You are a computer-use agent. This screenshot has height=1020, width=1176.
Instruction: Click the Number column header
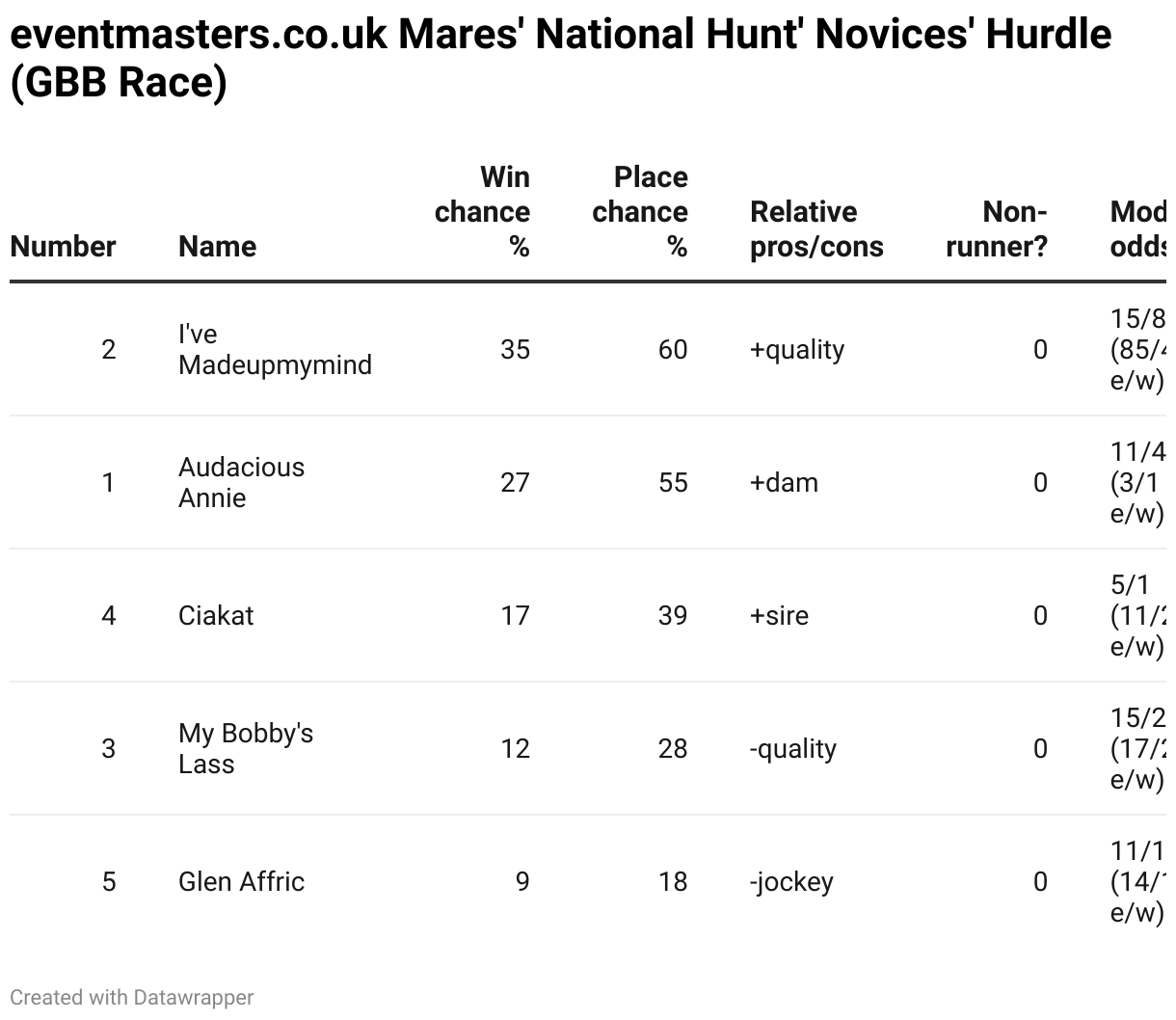63,246
